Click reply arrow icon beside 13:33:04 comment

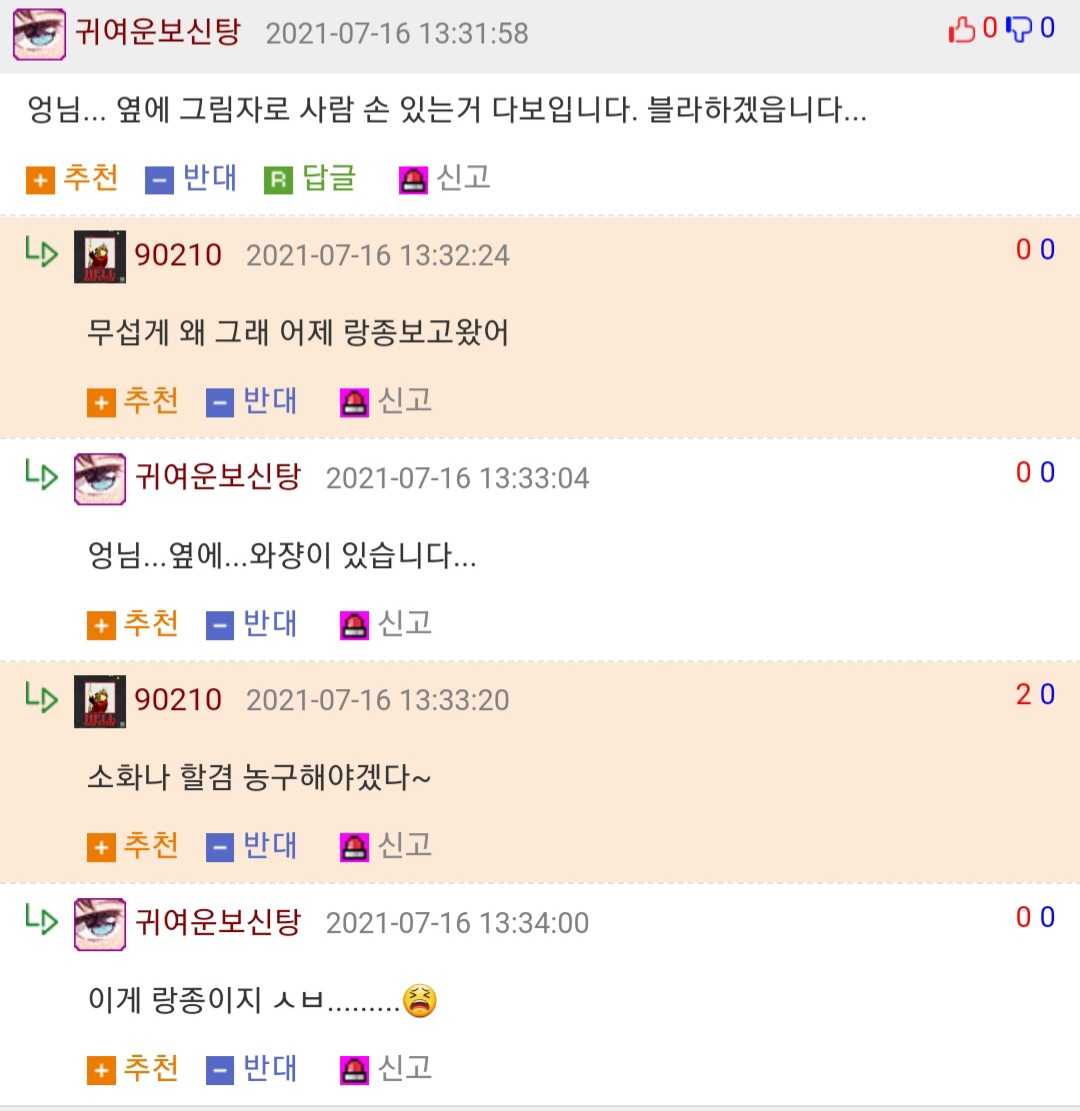click(x=41, y=474)
